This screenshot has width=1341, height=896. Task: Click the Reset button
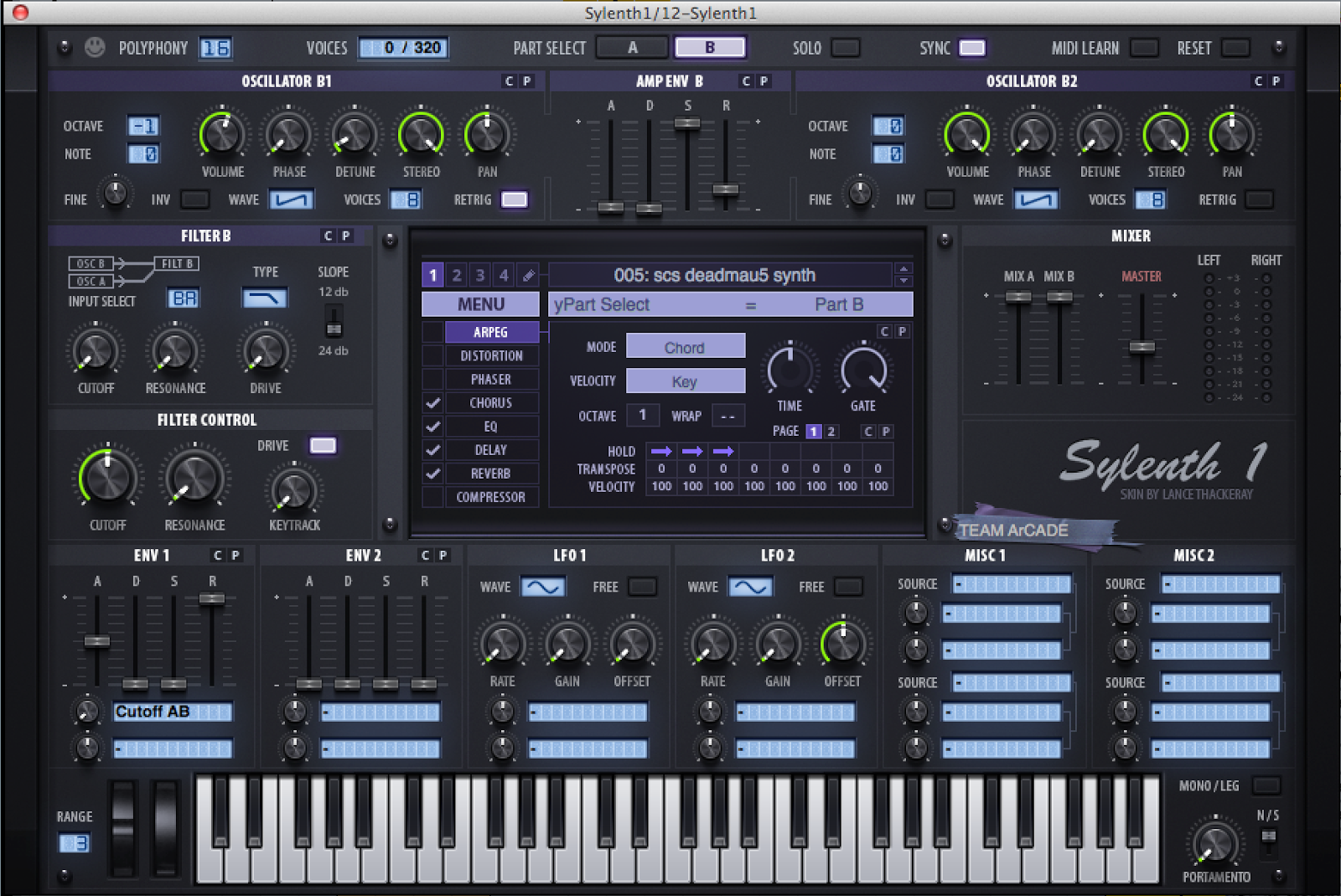pyautogui.click(x=1235, y=48)
